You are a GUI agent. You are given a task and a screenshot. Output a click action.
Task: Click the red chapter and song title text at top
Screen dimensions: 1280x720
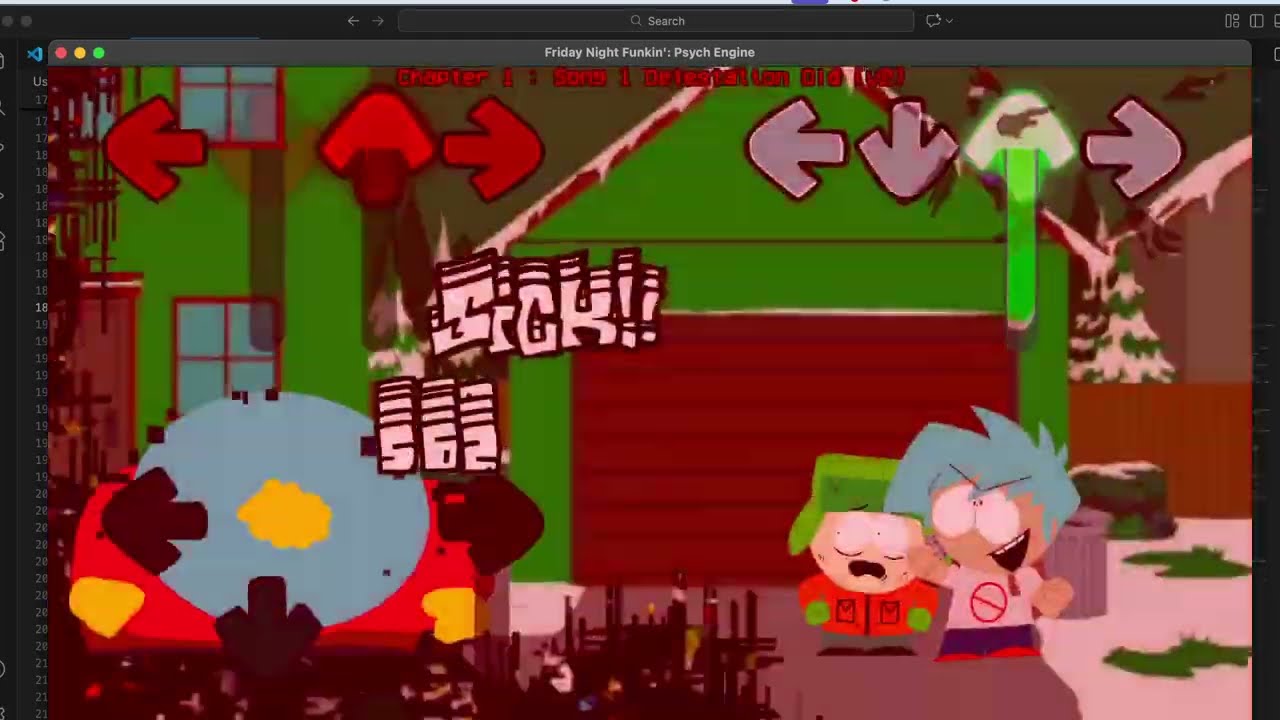click(652, 78)
